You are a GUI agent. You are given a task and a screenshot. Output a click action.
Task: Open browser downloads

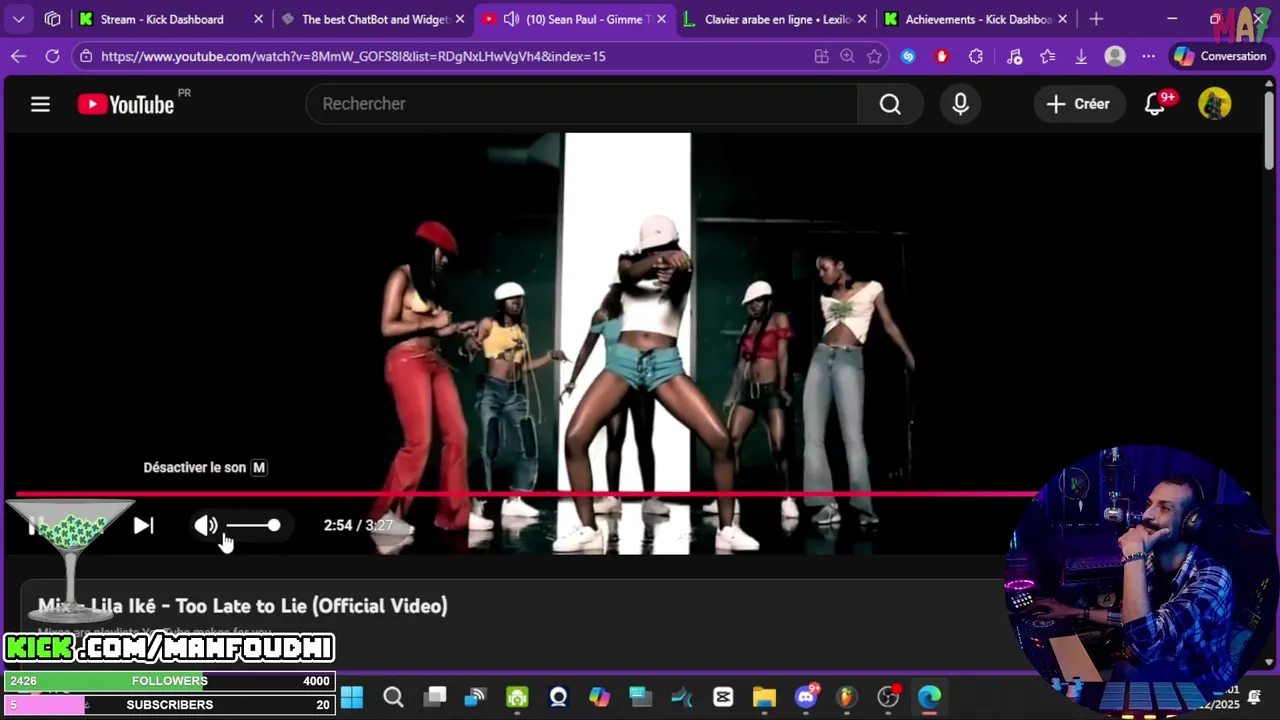coord(1081,57)
